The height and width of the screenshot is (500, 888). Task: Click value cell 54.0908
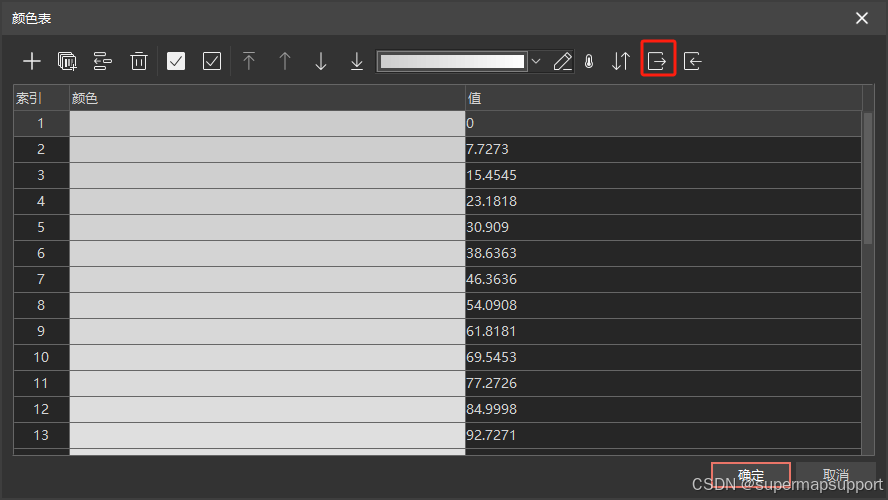coord(663,306)
